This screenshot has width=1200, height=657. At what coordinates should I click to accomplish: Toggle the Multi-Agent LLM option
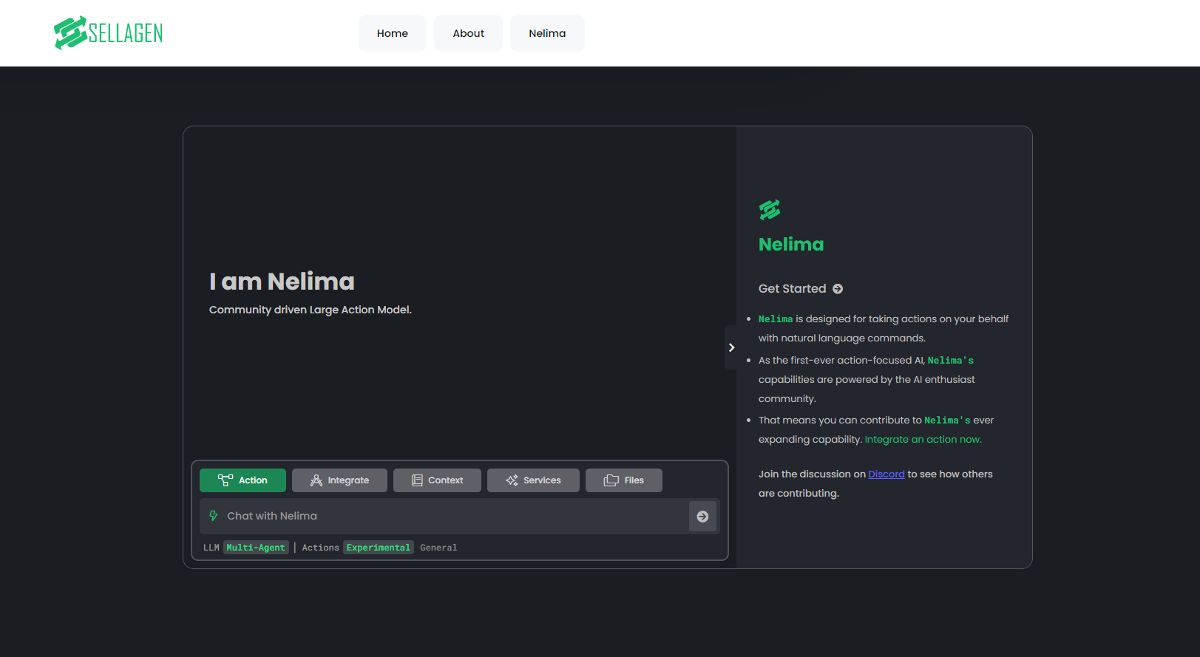pyautogui.click(x=256, y=548)
